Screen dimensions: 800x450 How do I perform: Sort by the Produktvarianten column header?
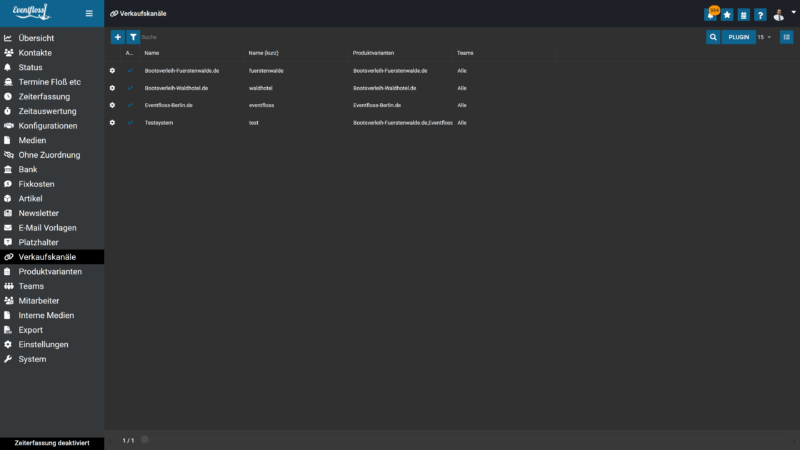pyautogui.click(x=373, y=53)
